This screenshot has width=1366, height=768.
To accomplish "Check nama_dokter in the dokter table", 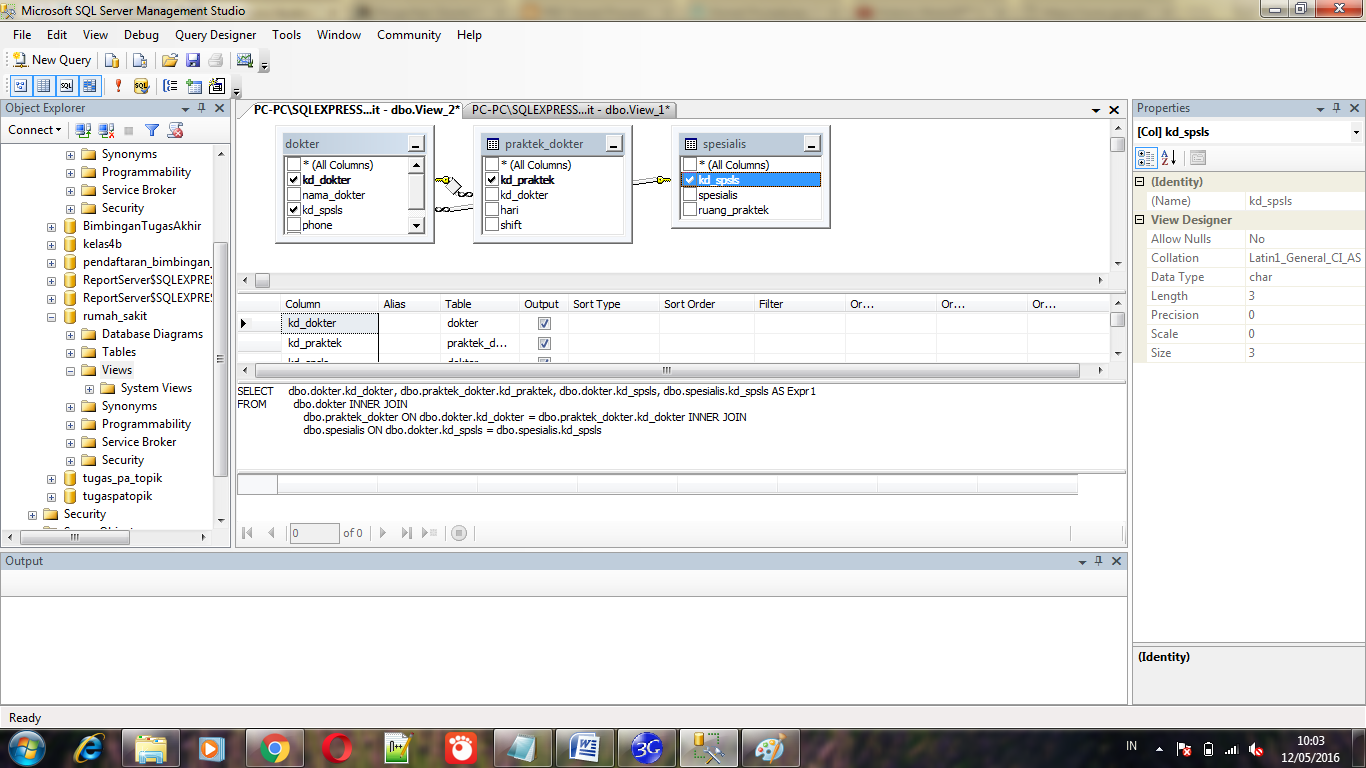I will [294, 195].
